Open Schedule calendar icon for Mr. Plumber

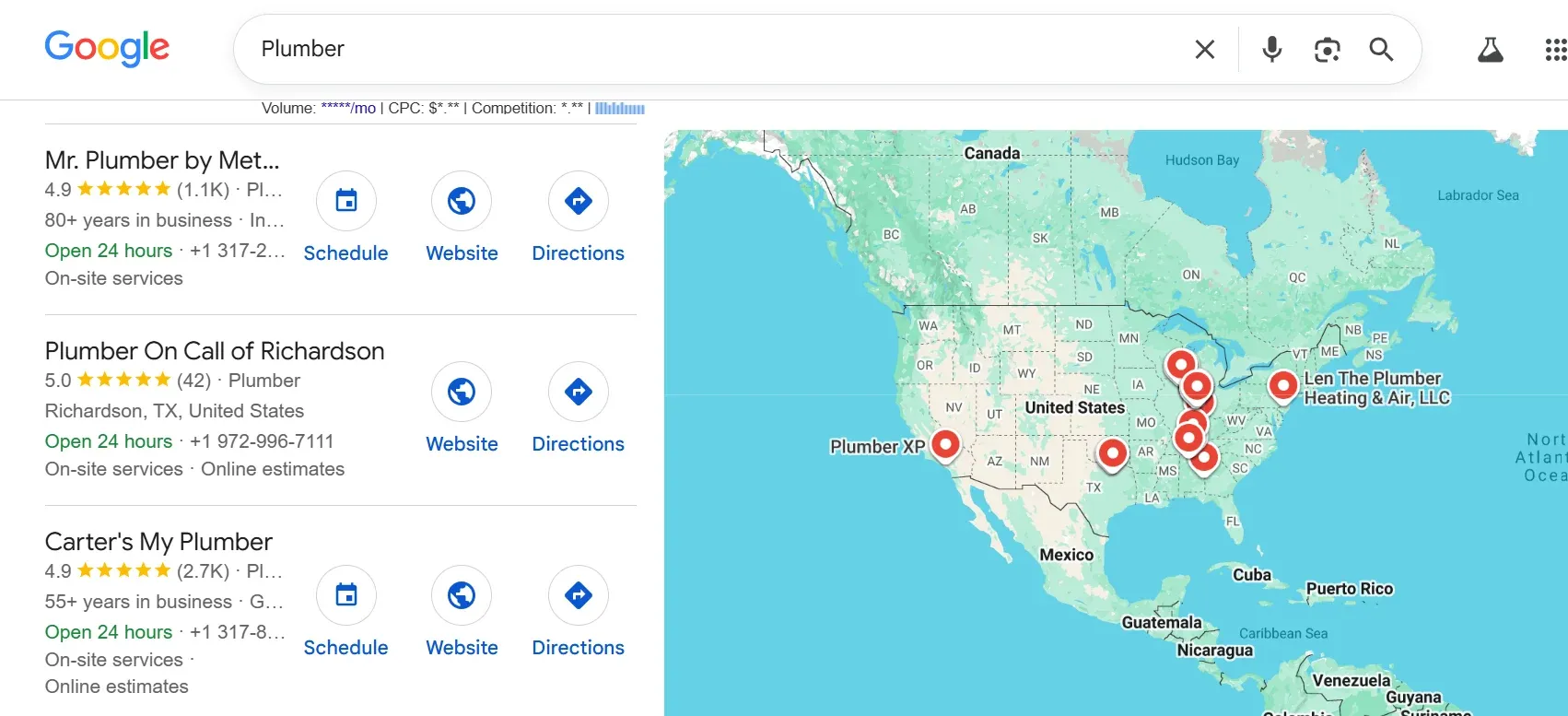[x=346, y=201]
